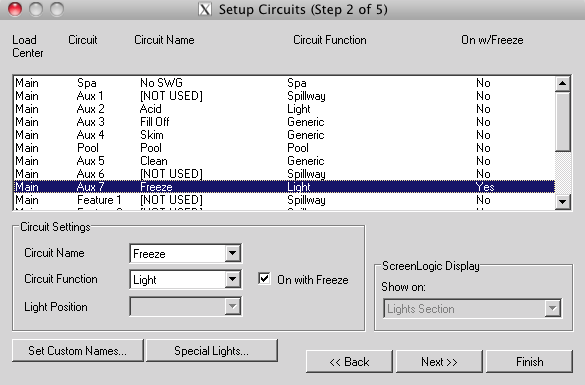Select the Aux 6 circuit row
The image size is (585, 385).
click(284, 174)
